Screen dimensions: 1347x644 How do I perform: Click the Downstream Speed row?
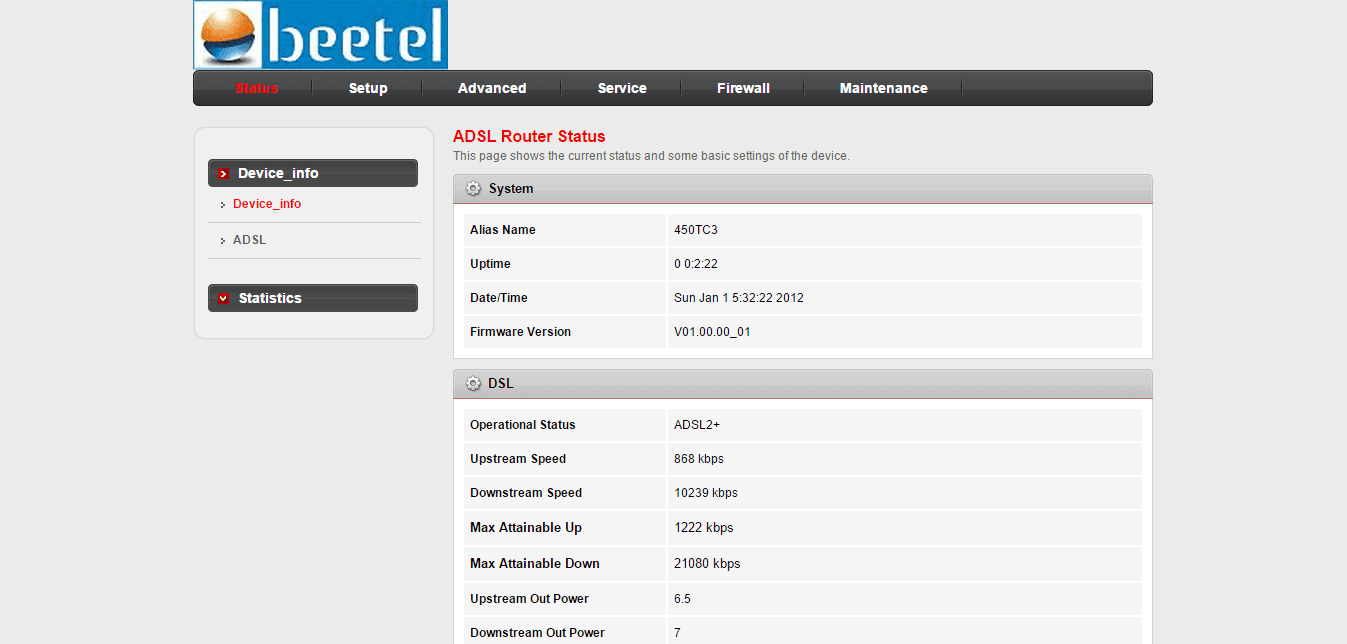(x=800, y=493)
